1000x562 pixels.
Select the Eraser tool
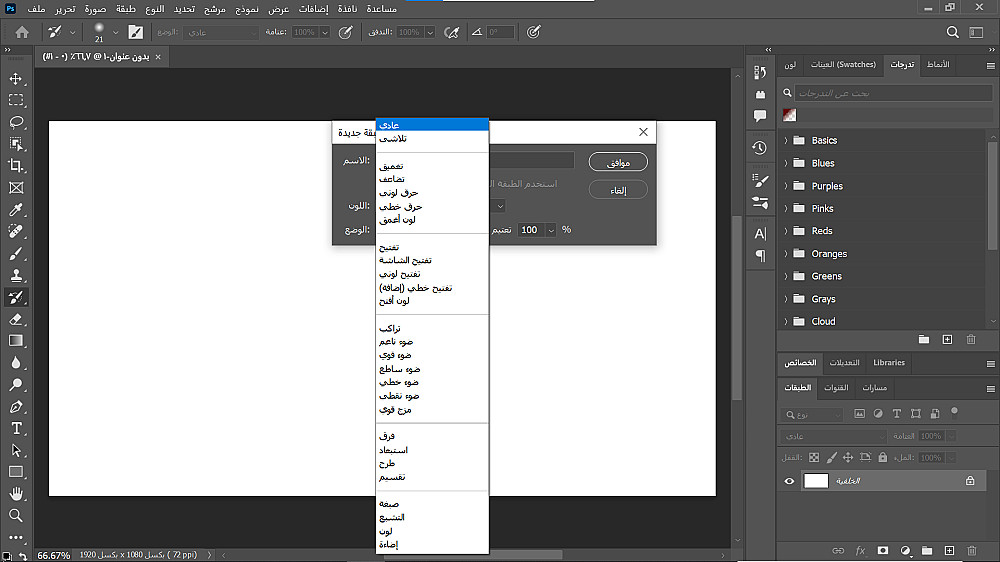coord(16,319)
